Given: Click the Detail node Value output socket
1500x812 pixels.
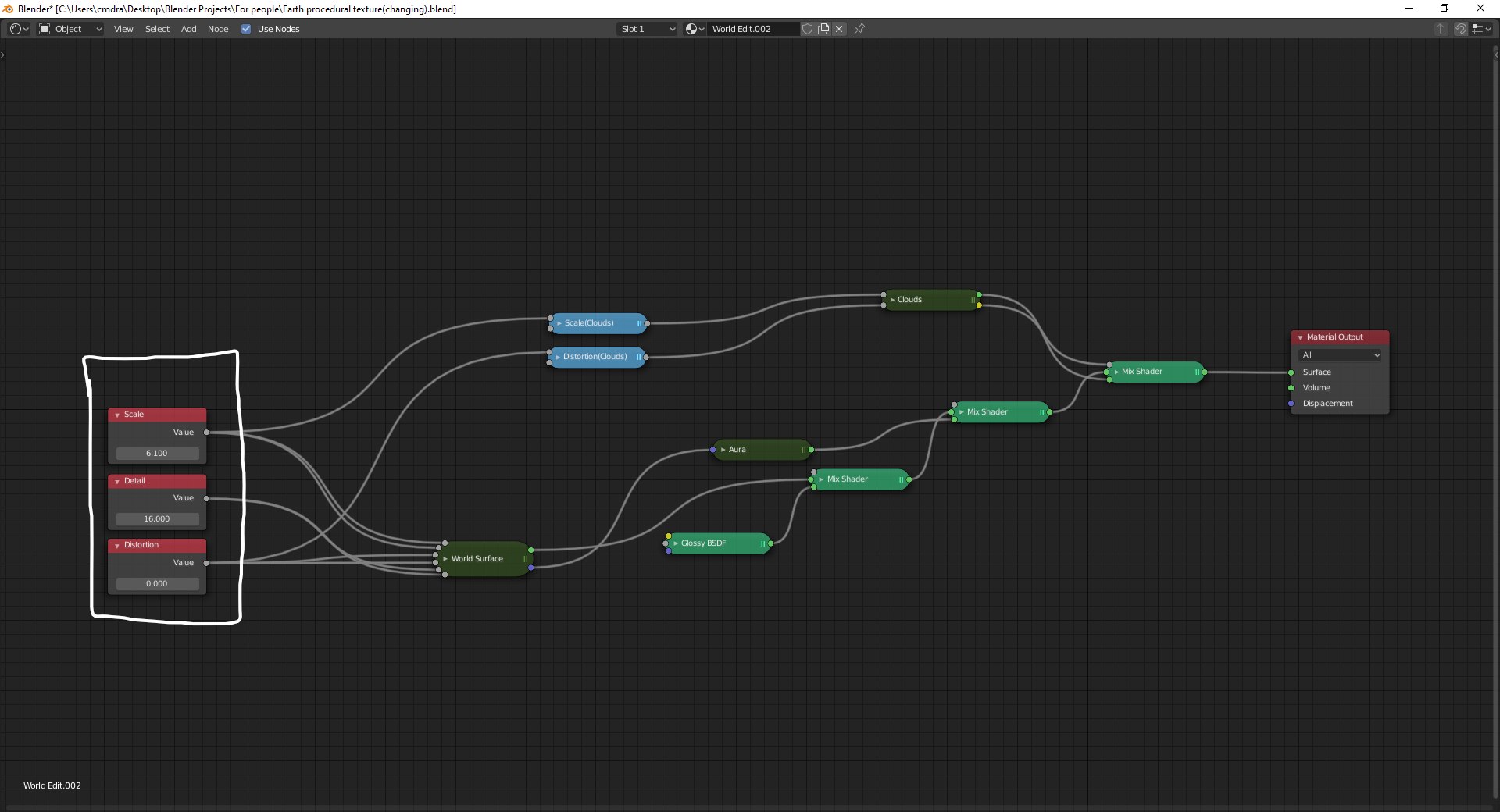Looking at the screenshot, I should click(x=206, y=498).
